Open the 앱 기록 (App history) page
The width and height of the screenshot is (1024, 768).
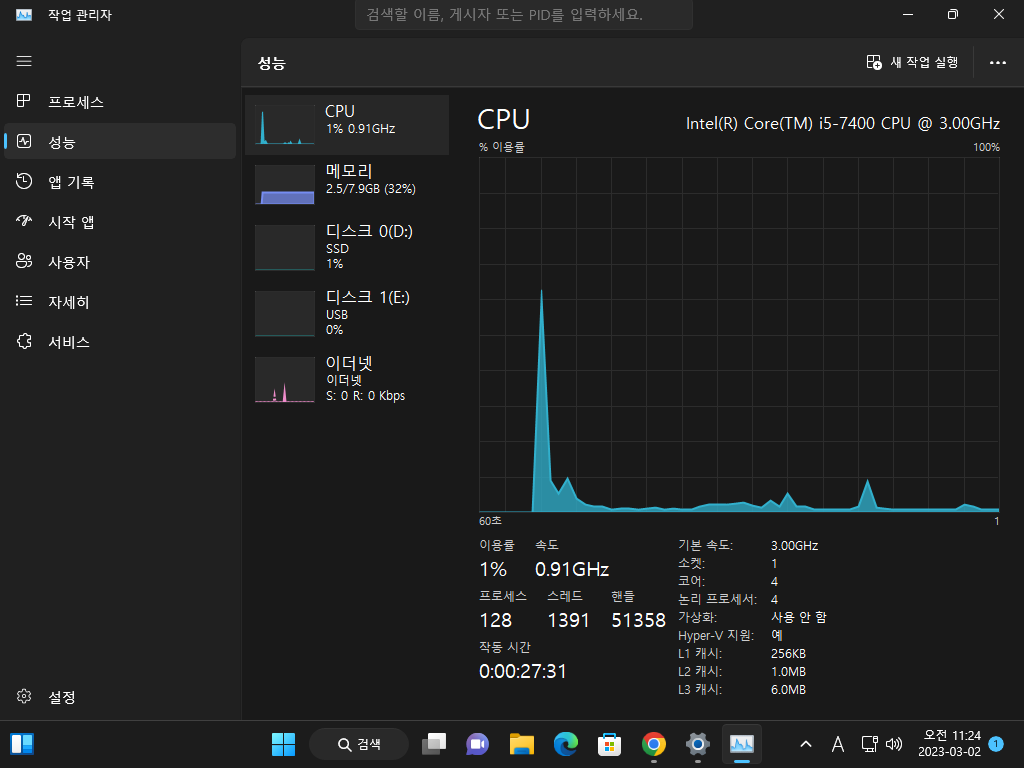(x=120, y=182)
